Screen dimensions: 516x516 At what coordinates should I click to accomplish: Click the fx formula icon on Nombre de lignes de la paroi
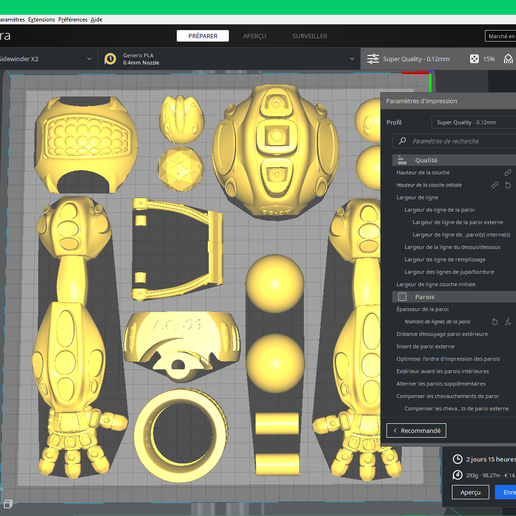pos(508,322)
